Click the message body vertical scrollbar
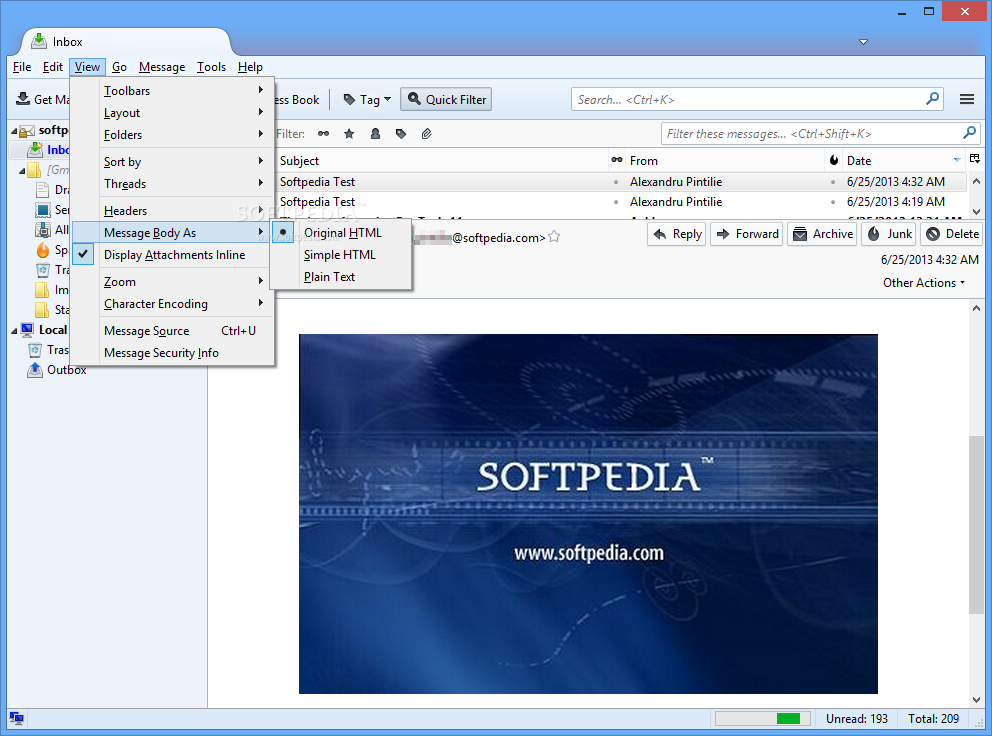This screenshot has height=736, width=992. pos(976,524)
